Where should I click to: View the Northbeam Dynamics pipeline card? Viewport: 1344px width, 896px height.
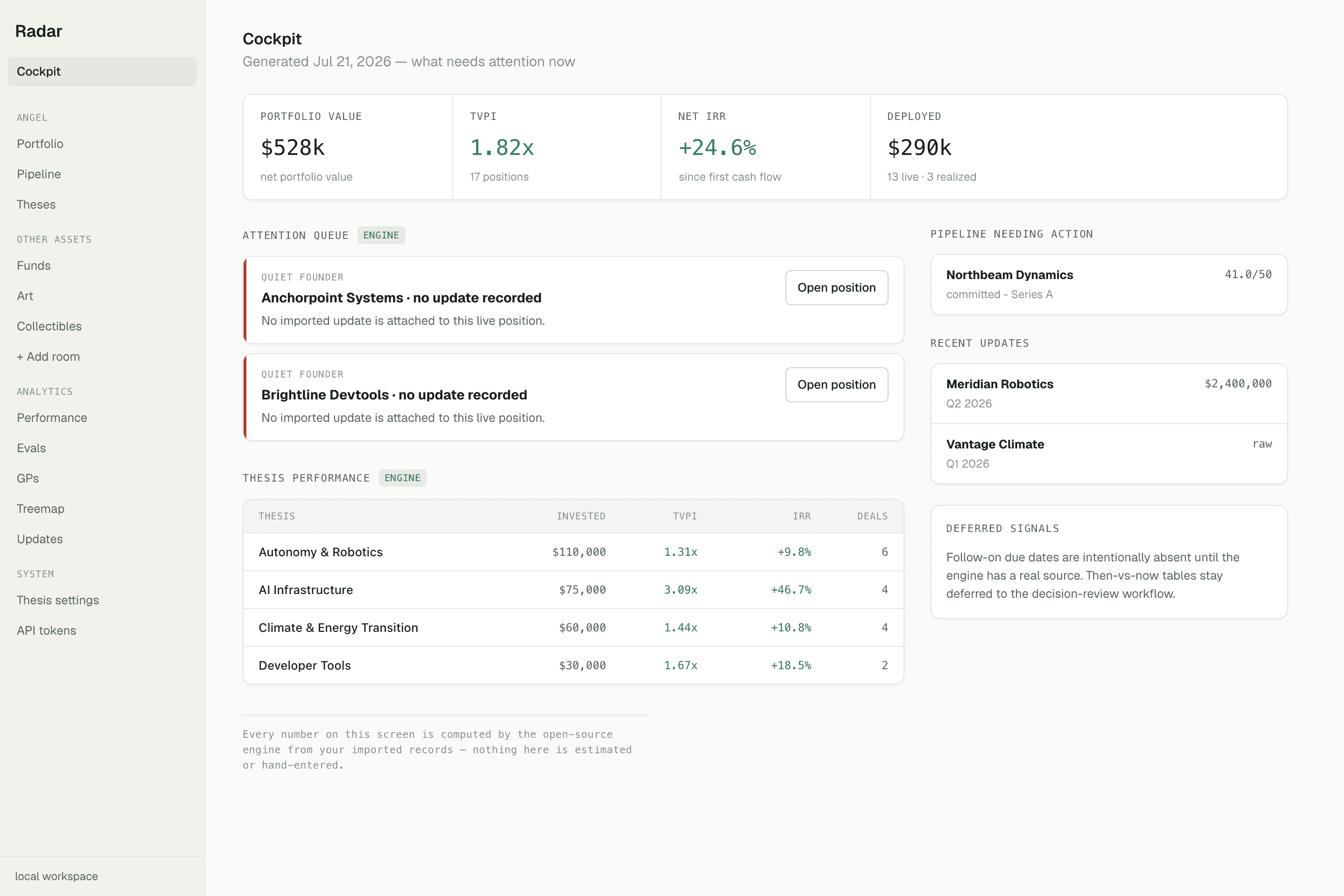tap(1109, 284)
